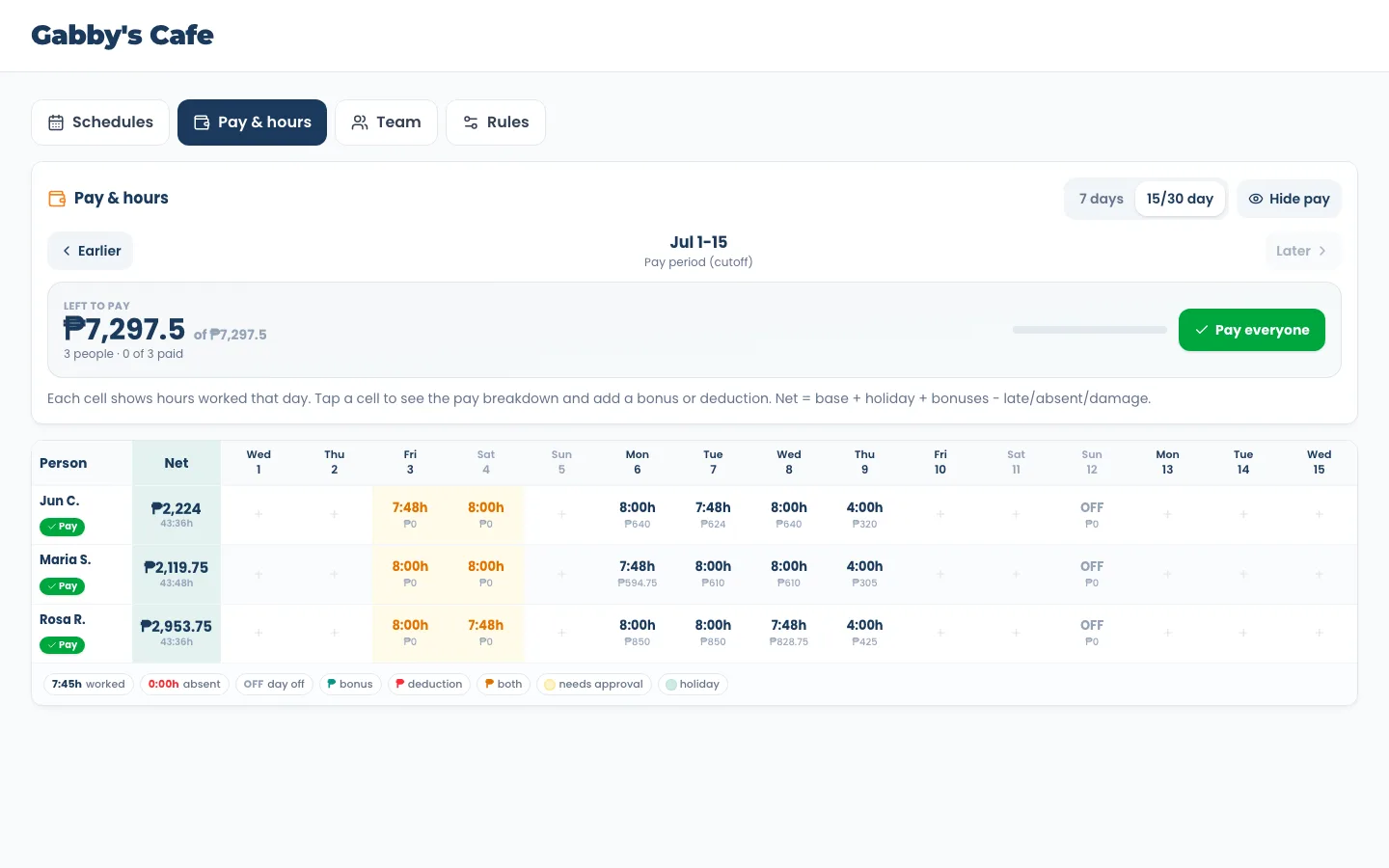The width and height of the screenshot is (1389, 868).
Task: Click the deduction legend flag
Action: point(400,684)
